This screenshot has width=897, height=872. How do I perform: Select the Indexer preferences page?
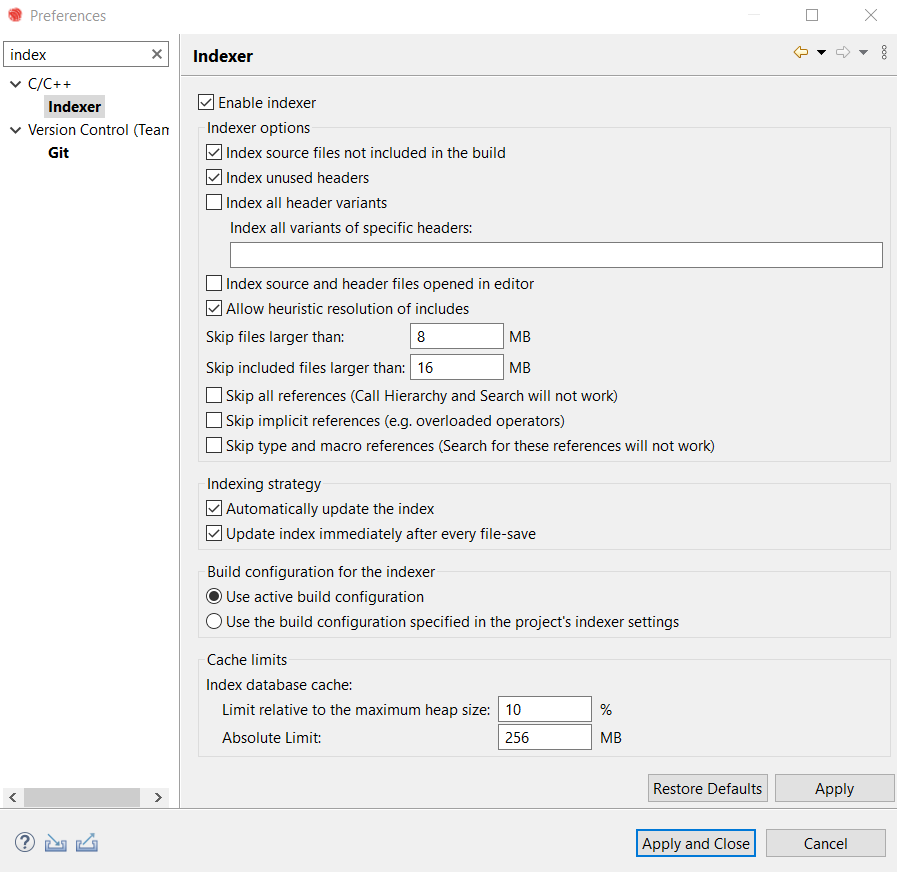coord(74,106)
